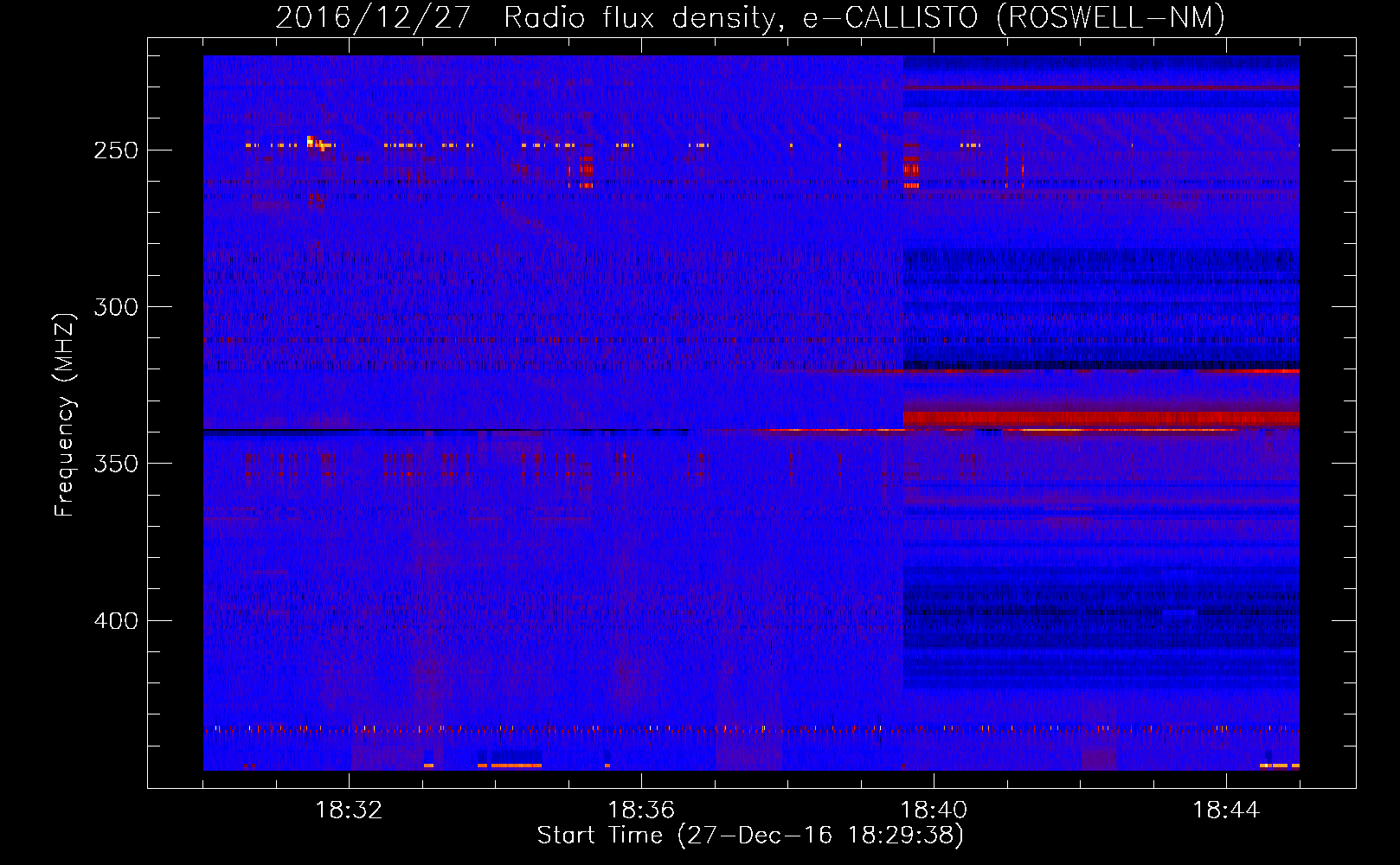This screenshot has height=865, width=1400.
Task: Click the 300 frequency tick label
Action: (116, 307)
